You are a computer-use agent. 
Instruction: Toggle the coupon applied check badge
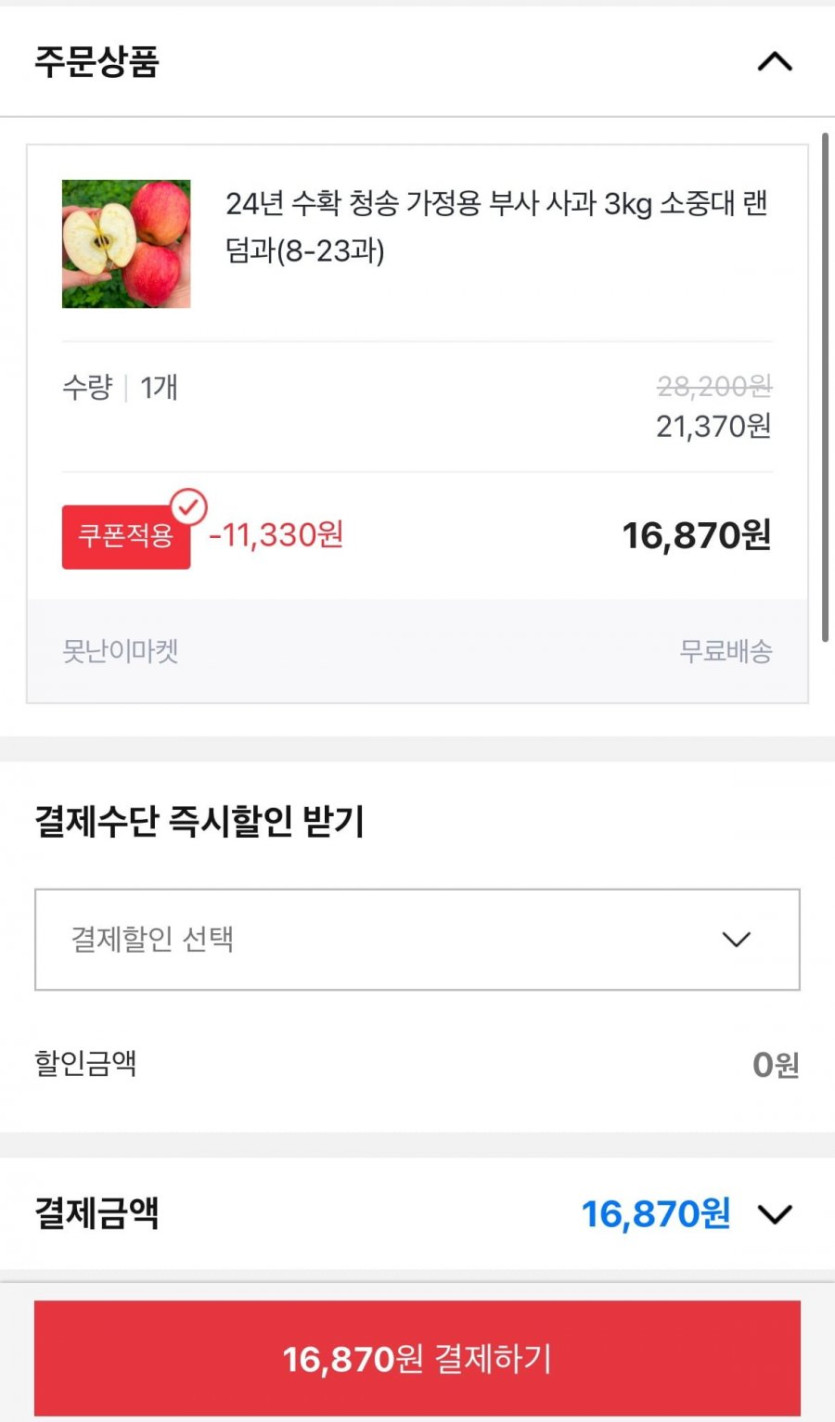coord(188,506)
